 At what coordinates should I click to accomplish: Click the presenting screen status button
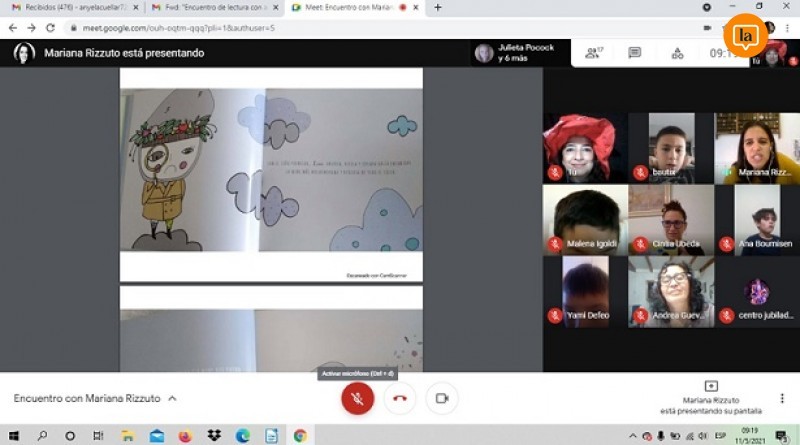(710, 398)
